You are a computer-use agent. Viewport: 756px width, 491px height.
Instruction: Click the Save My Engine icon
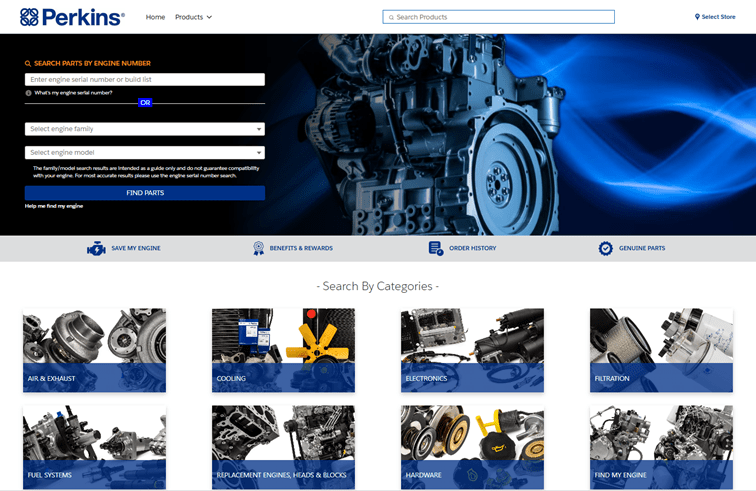pyautogui.click(x=96, y=248)
